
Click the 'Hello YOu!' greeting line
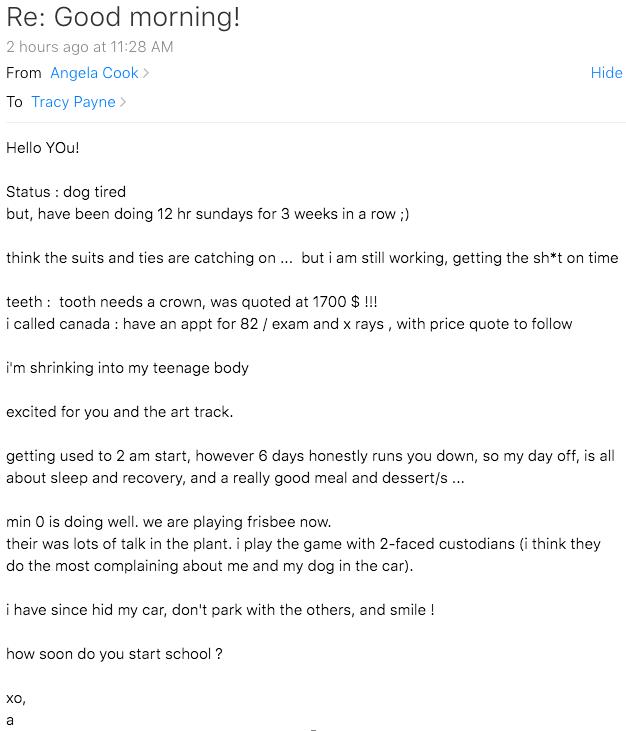pyautogui.click(x=42, y=148)
